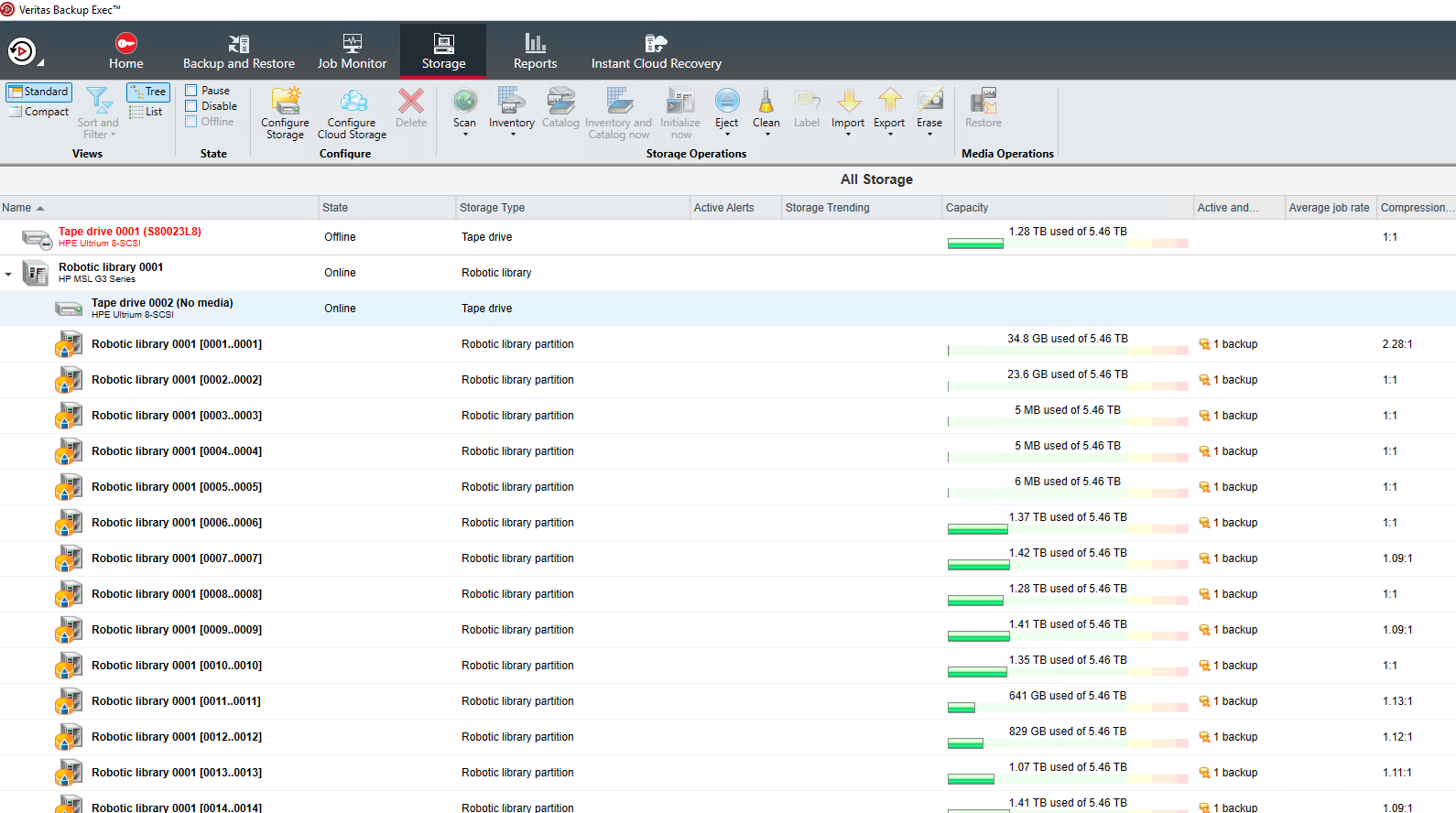This screenshot has width=1456, height=813.
Task: Open the Export dropdown arrow
Action: 889,135
